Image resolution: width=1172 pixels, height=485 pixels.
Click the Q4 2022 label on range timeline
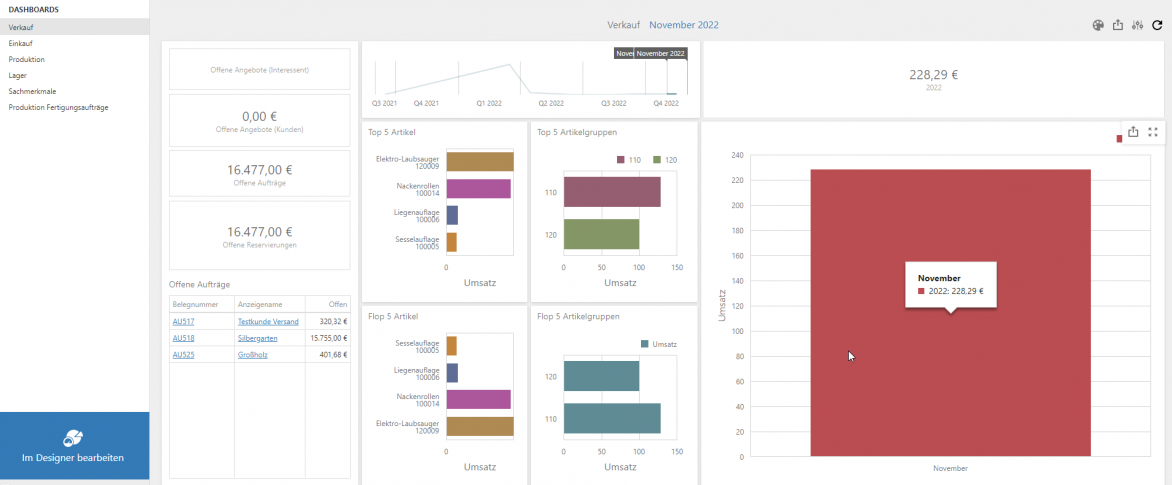coord(666,103)
